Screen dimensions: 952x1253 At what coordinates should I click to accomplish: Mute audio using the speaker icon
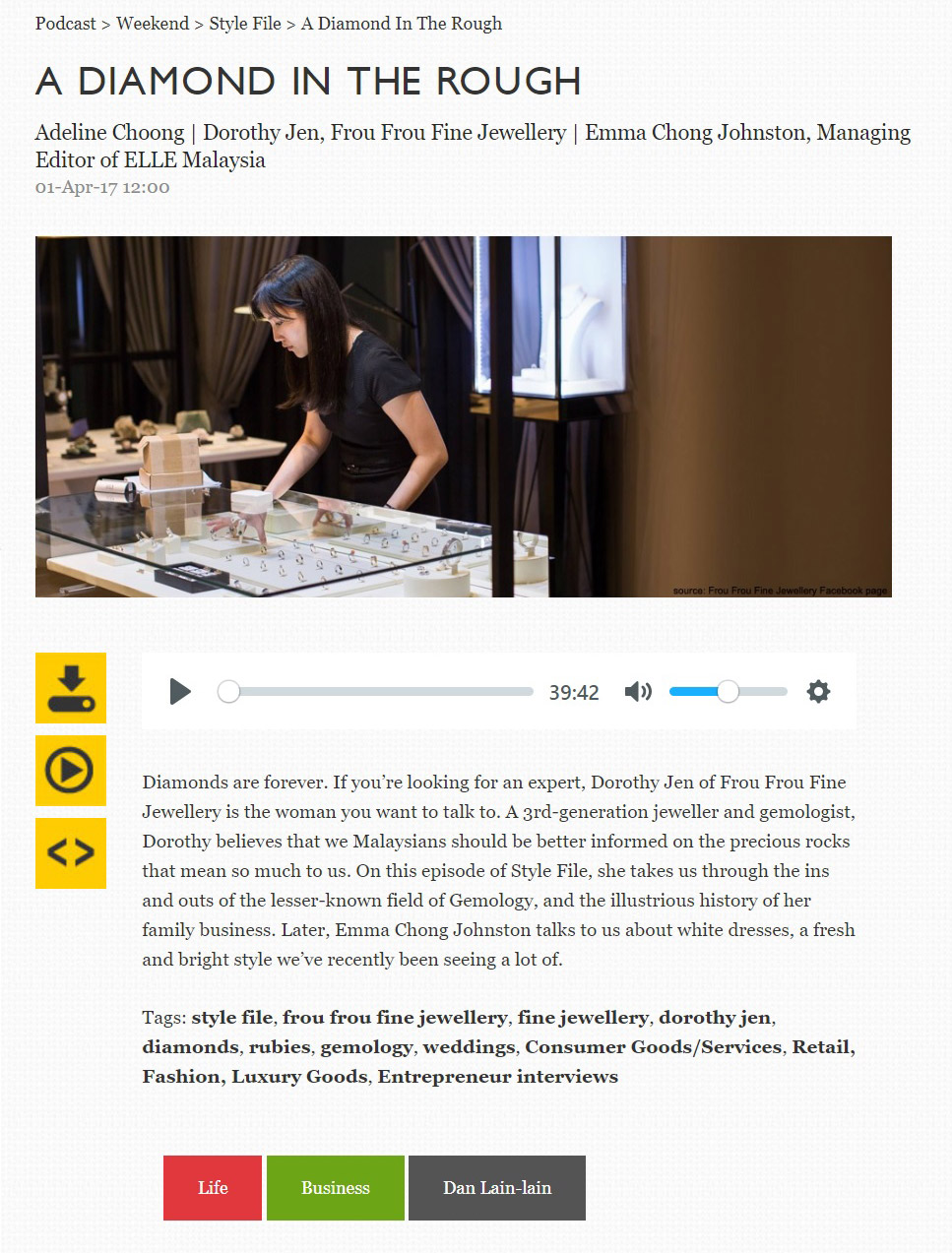click(638, 692)
